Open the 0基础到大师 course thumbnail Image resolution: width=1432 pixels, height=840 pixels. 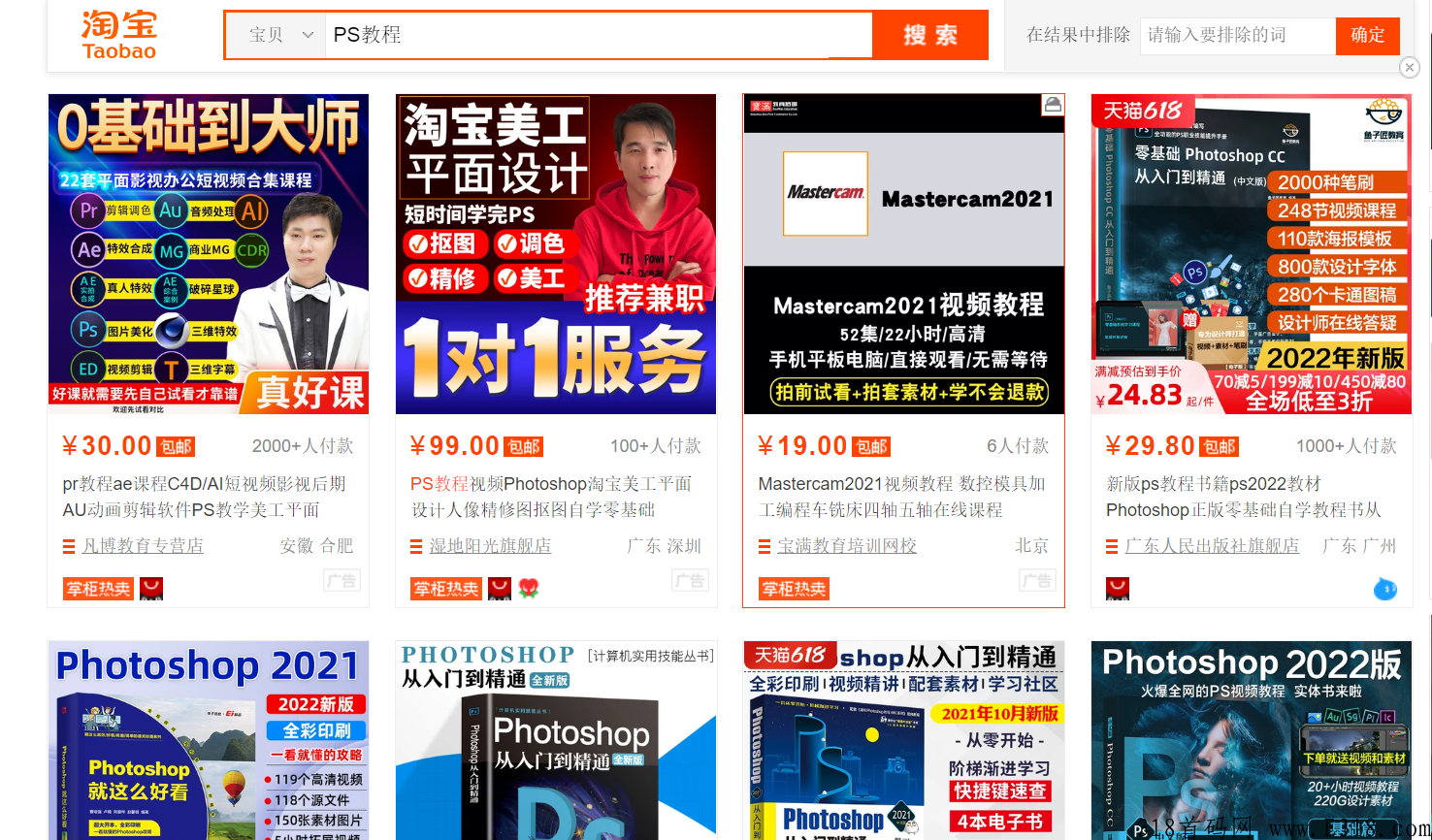(209, 254)
